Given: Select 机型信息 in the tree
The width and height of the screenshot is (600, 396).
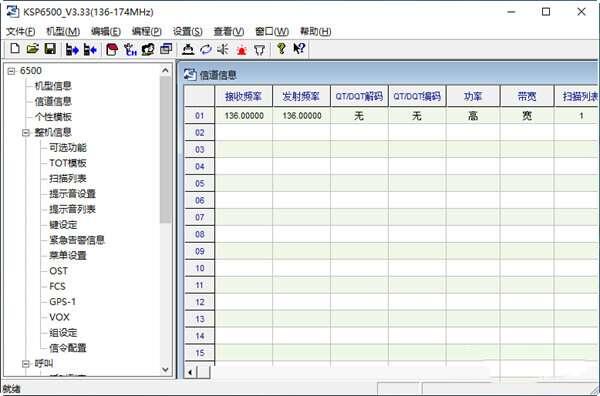Looking at the screenshot, I should click(x=53, y=86).
